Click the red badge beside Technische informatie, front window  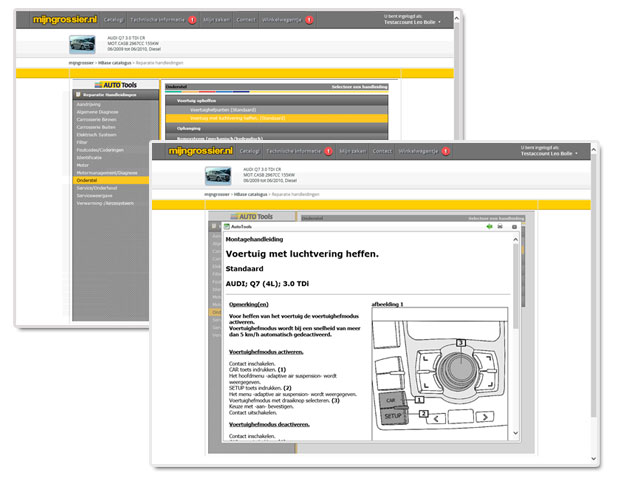point(329,151)
